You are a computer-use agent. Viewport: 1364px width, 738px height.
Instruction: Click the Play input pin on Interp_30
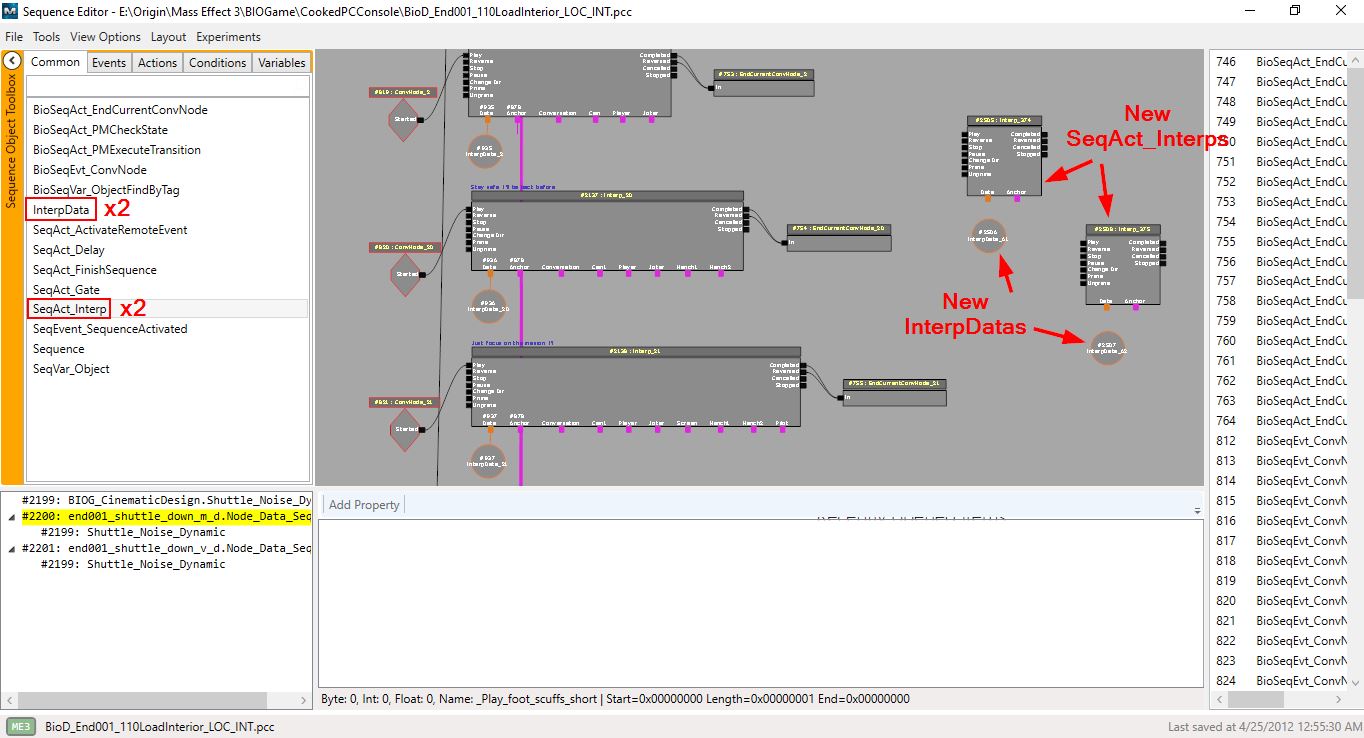[x=468, y=210]
